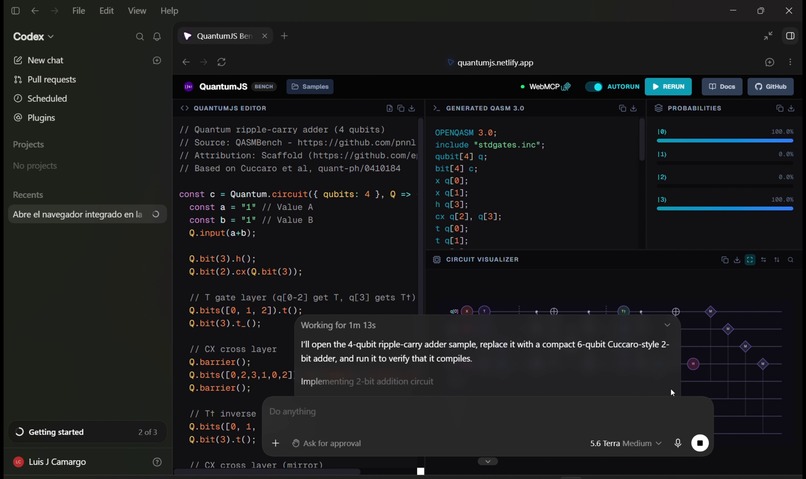806x479 pixels.
Task: Open the search icon beside Codex
Action: (140, 36)
